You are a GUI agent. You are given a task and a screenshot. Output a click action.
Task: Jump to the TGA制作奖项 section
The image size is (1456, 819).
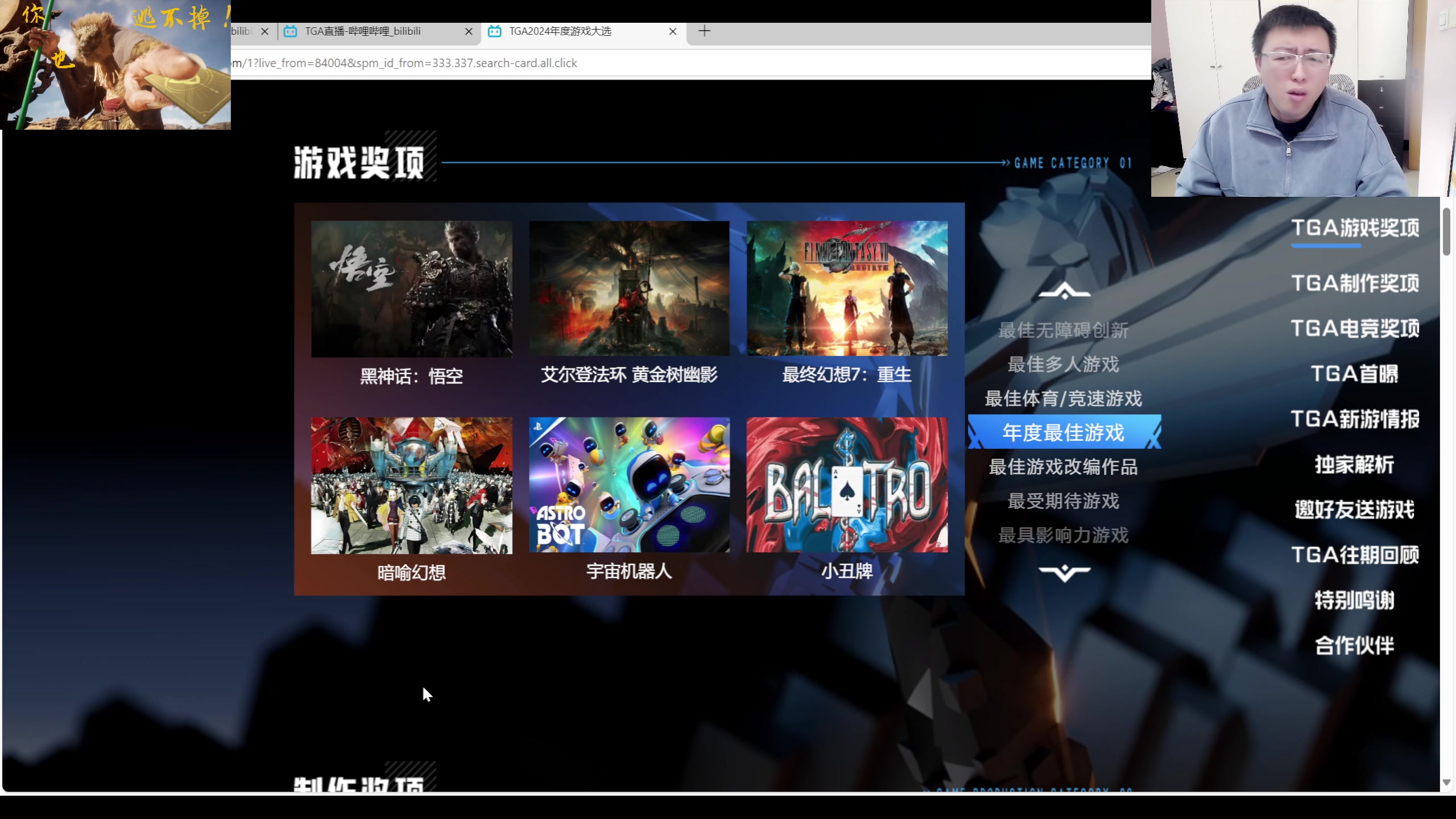tap(1355, 283)
